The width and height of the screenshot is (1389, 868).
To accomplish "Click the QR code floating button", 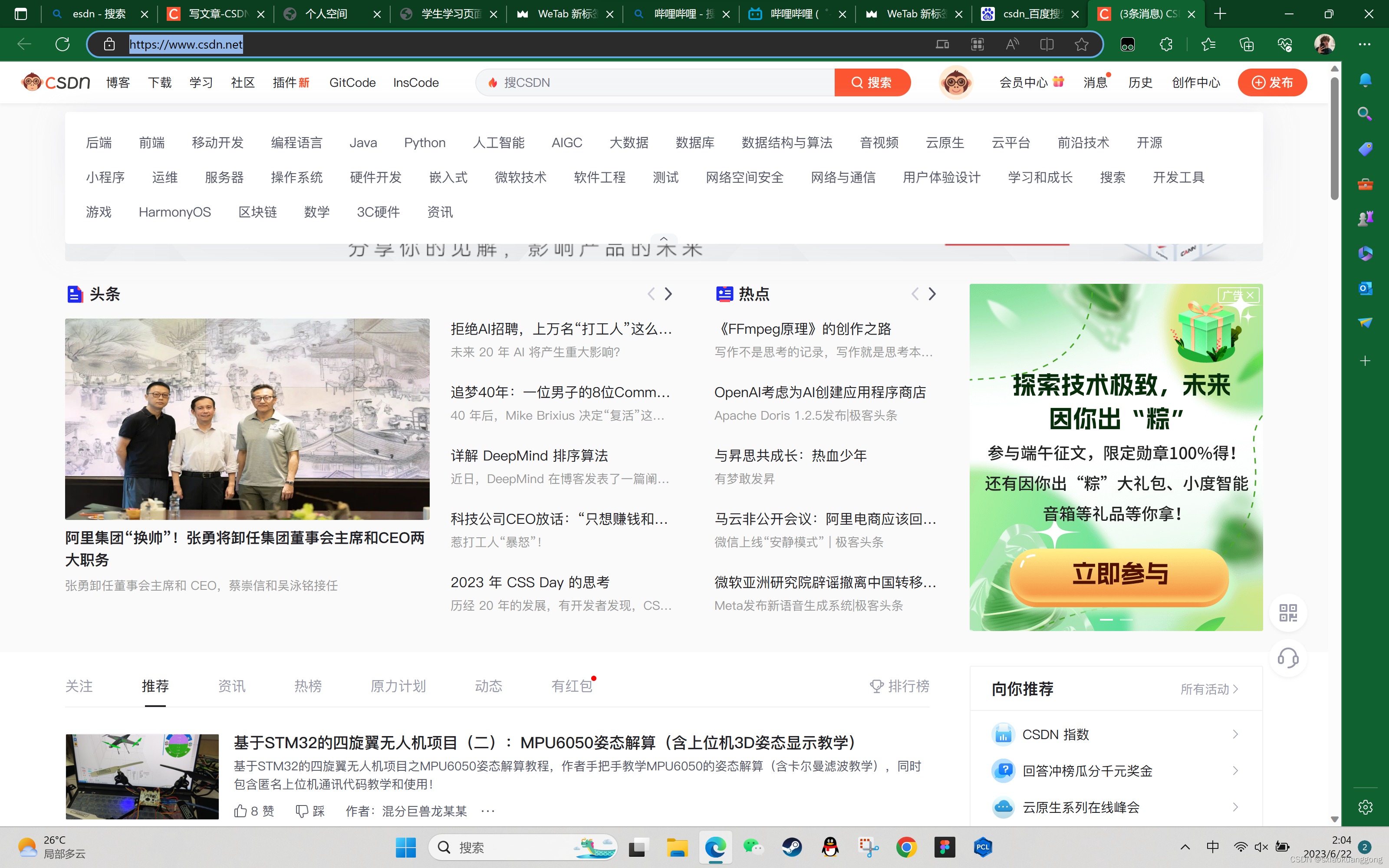I will pos(1288,612).
